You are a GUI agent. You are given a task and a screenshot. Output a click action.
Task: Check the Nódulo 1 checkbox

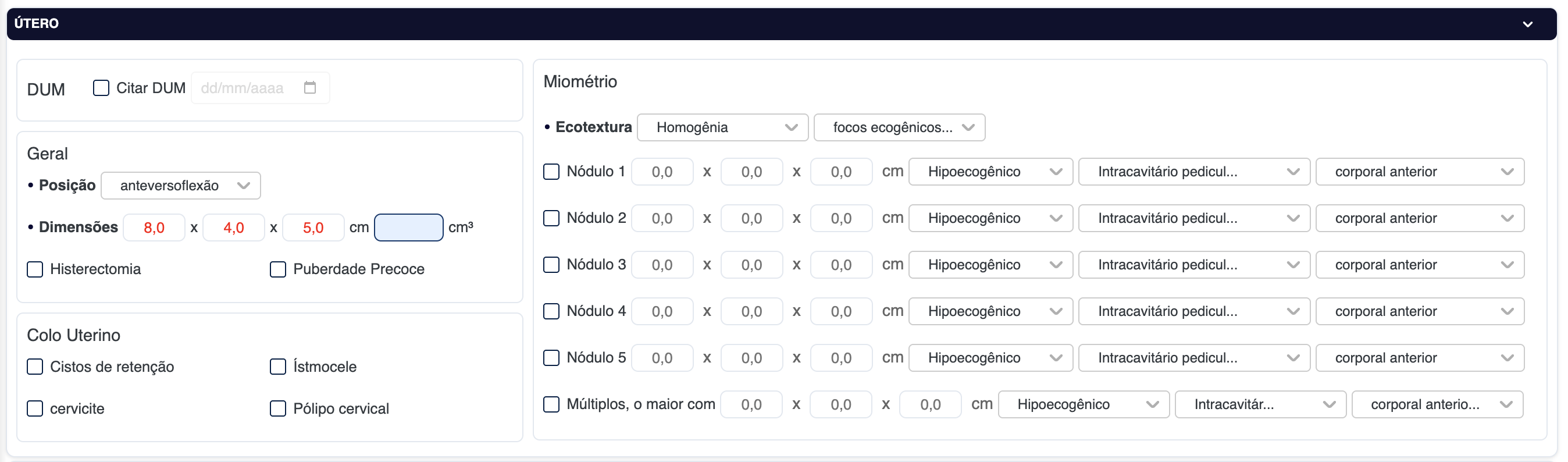[551, 172]
